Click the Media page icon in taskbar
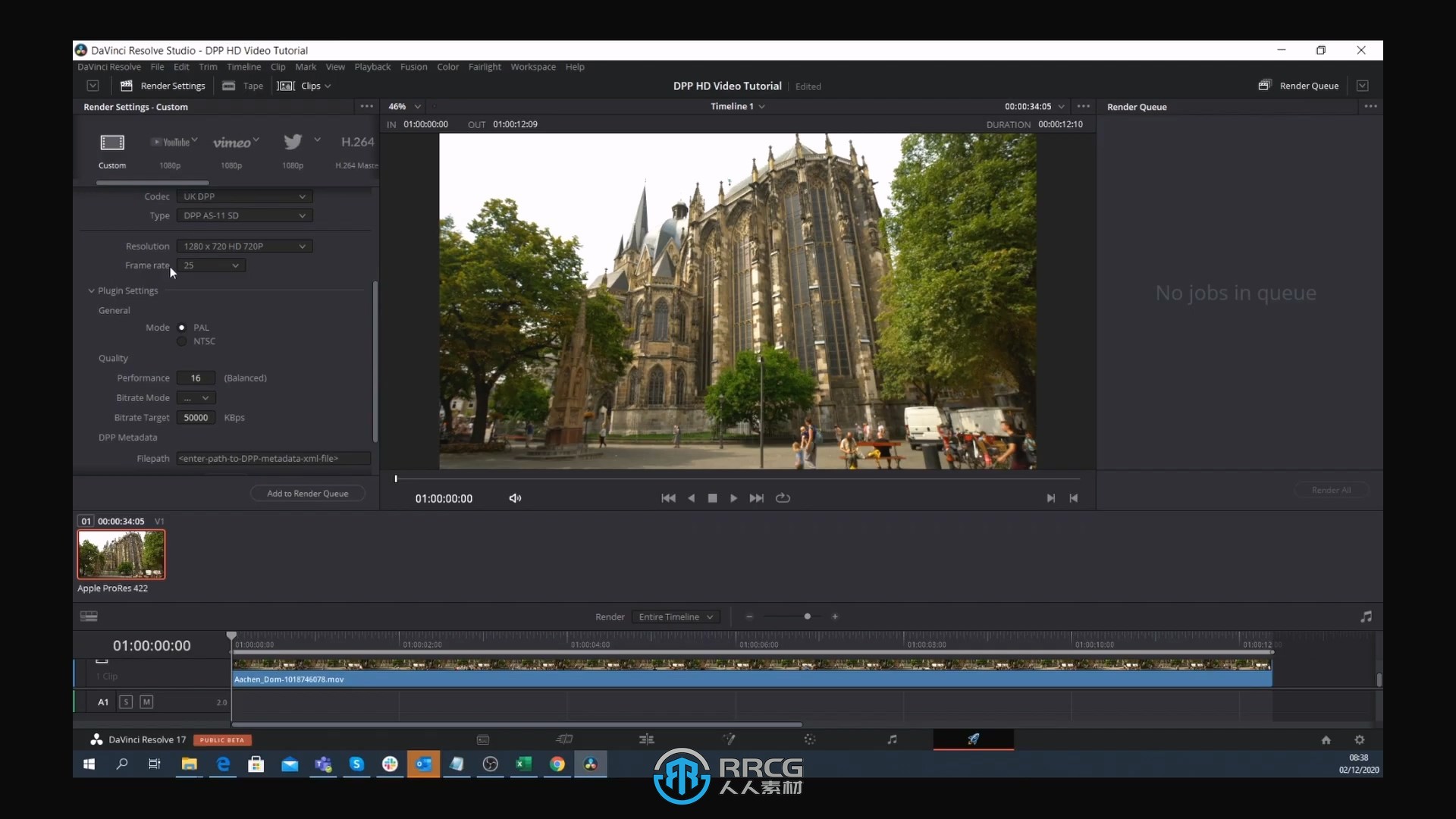 482,739
